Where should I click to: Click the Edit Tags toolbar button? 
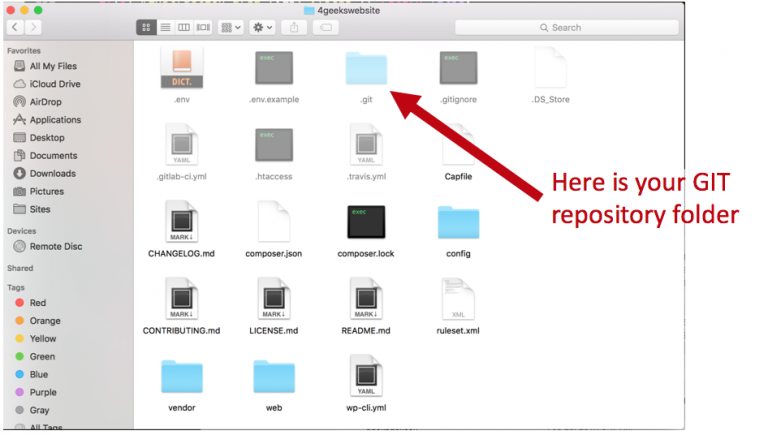326,27
